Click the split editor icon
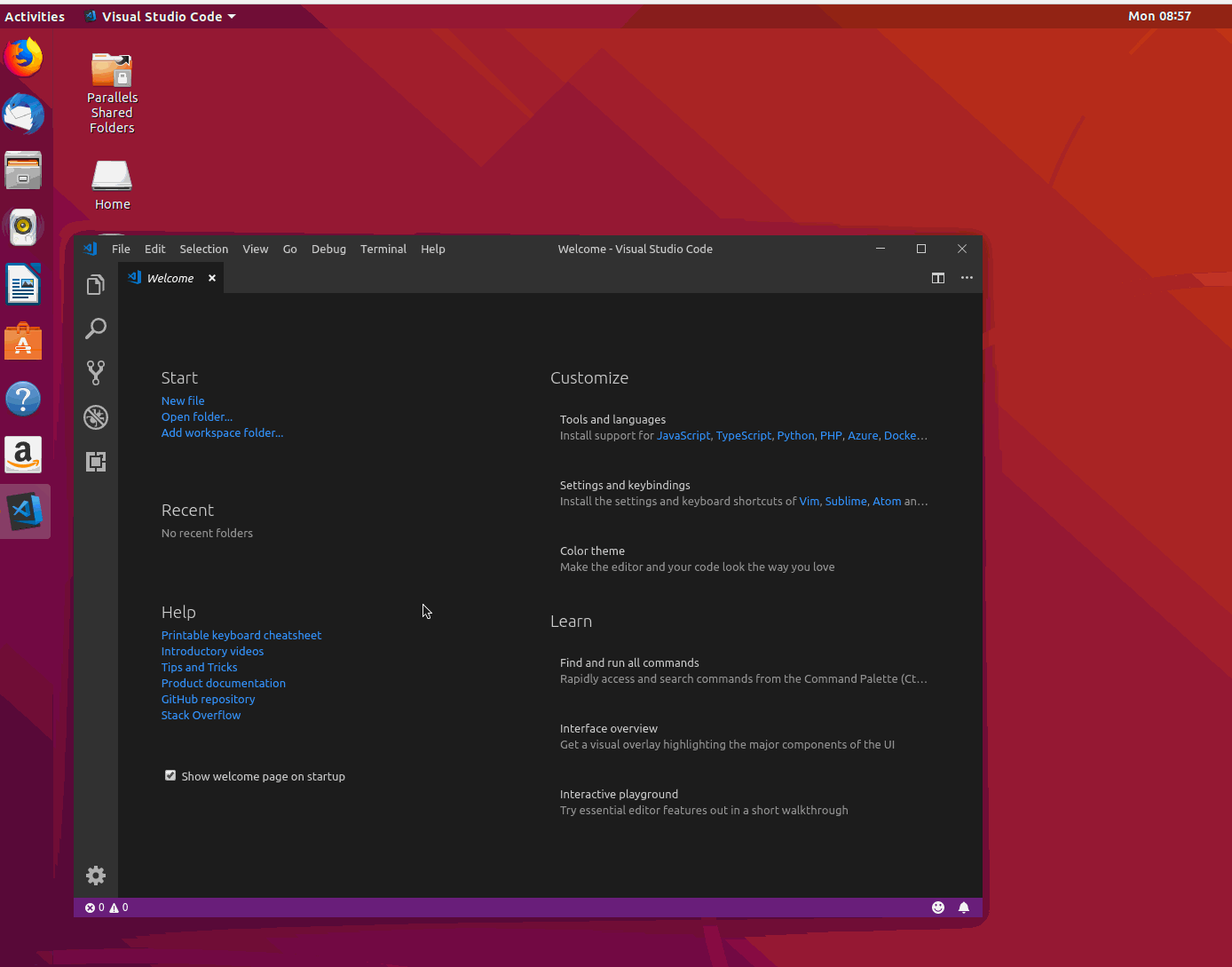 [x=938, y=278]
